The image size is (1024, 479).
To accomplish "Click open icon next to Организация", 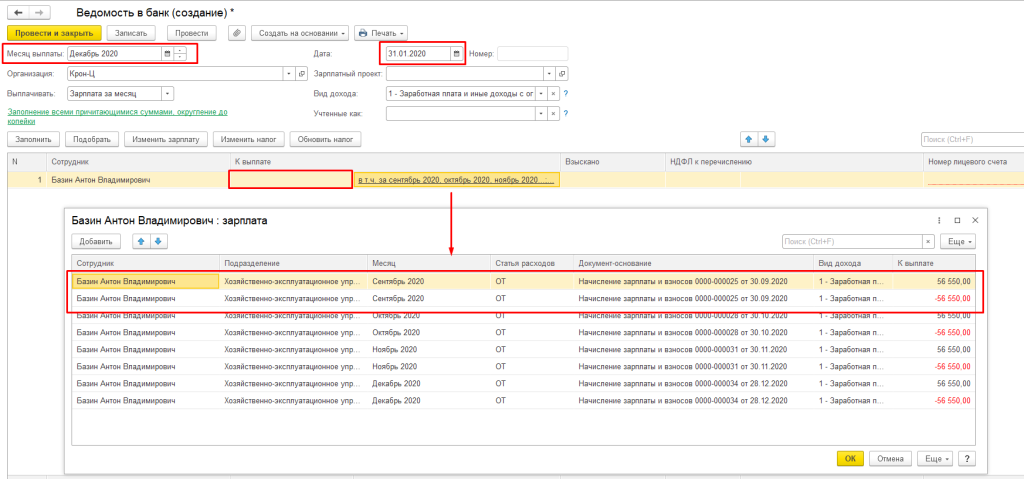I will point(302,74).
